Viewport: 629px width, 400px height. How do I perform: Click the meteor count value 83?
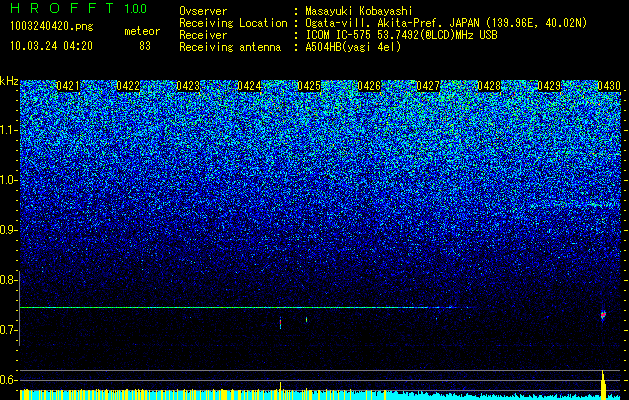coord(145,46)
